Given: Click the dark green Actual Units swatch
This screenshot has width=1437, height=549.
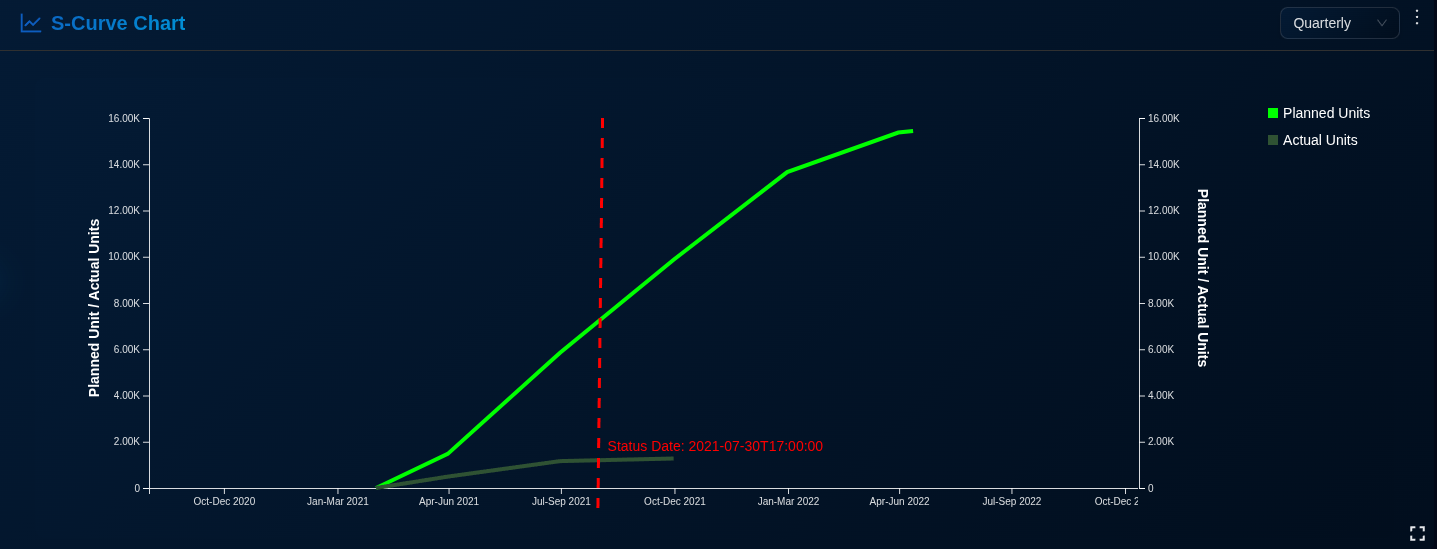Looking at the screenshot, I should click(x=1273, y=140).
